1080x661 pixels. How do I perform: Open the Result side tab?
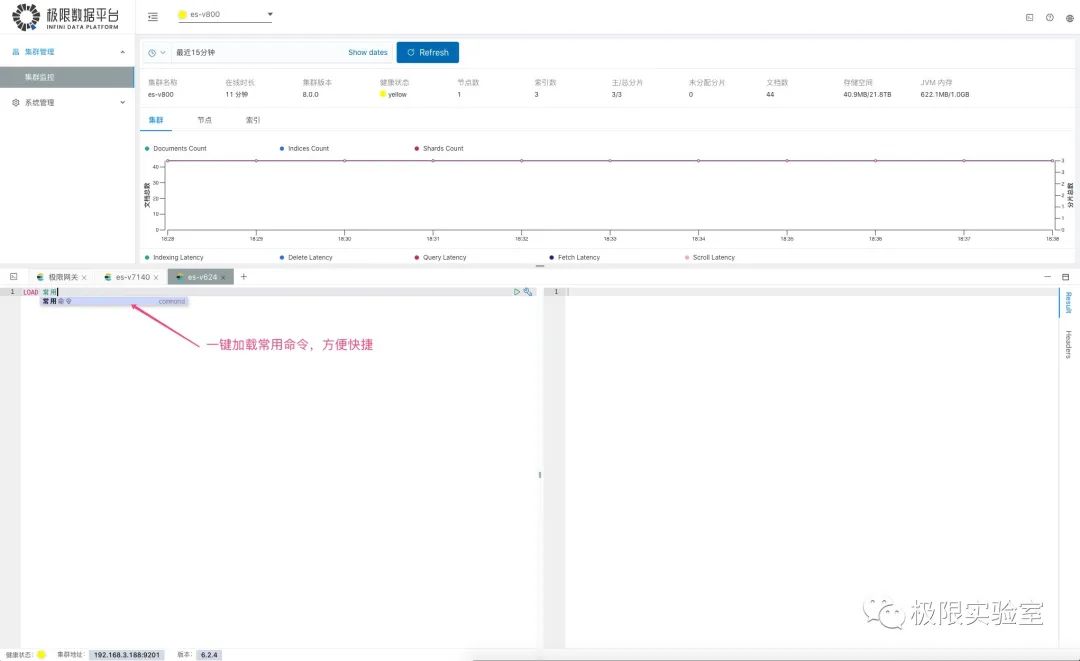(1068, 302)
